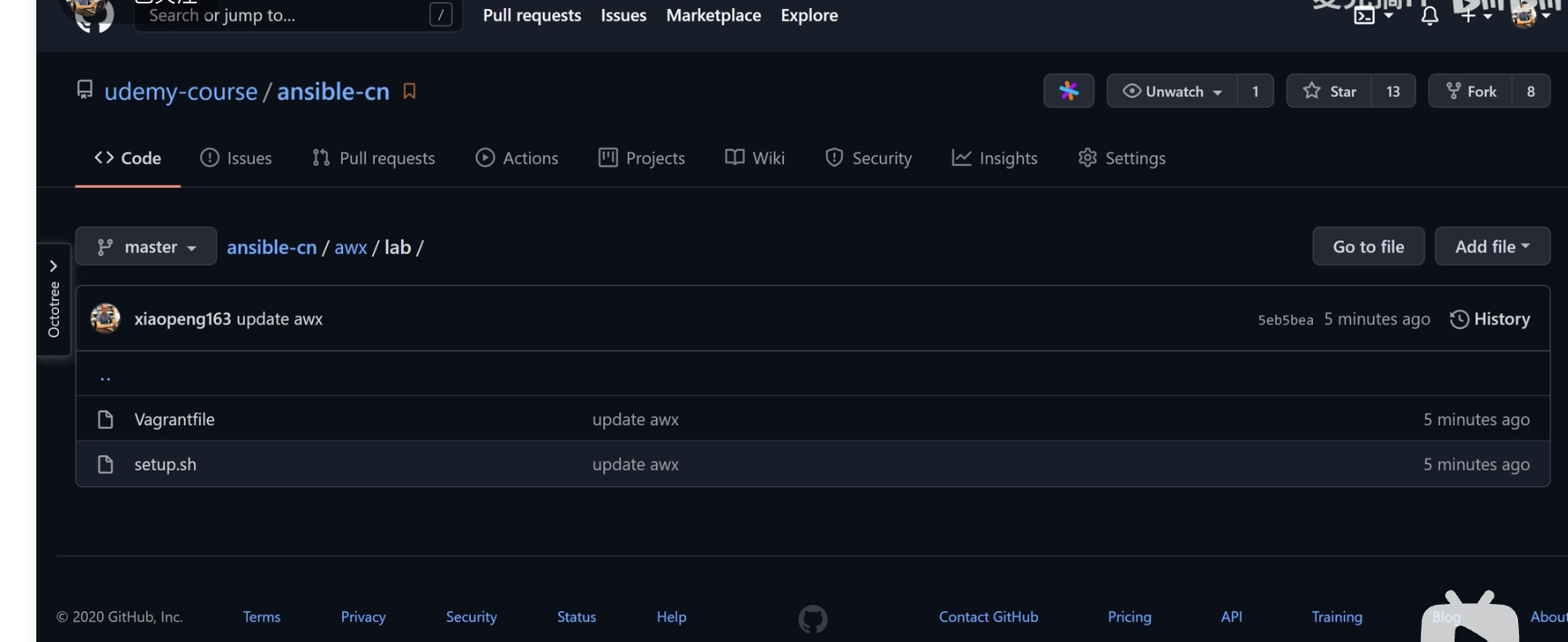Click awx in the breadcrumb path
Image resolution: width=1568 pixels, height=642 pixels.
[350, 247]
